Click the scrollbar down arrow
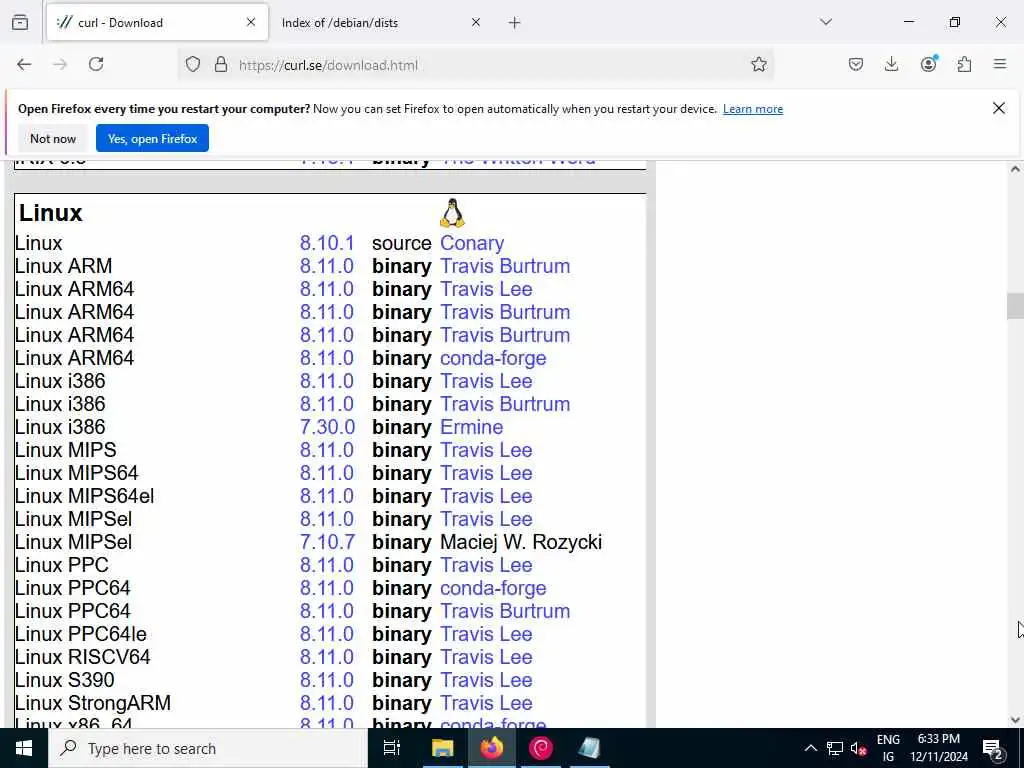1024x768 pixels. tap(1014, 720)
